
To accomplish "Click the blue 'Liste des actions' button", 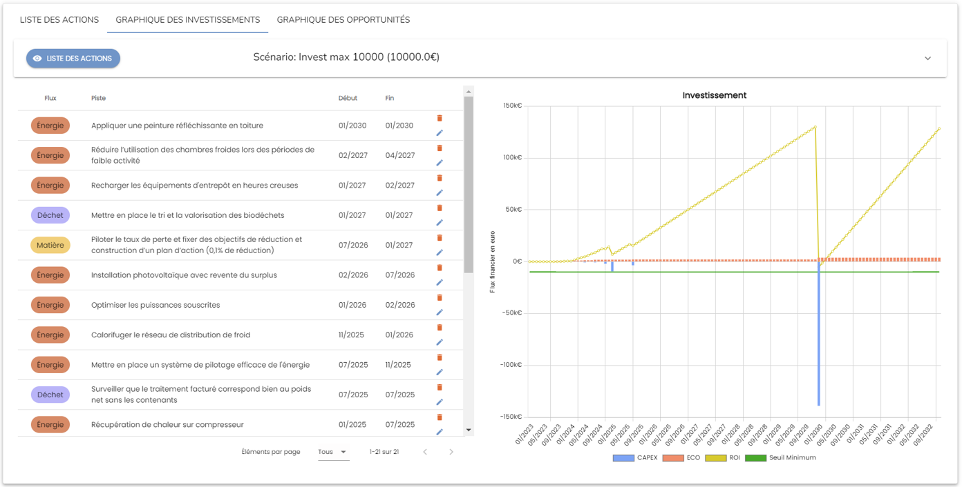I will click(73, 58).
